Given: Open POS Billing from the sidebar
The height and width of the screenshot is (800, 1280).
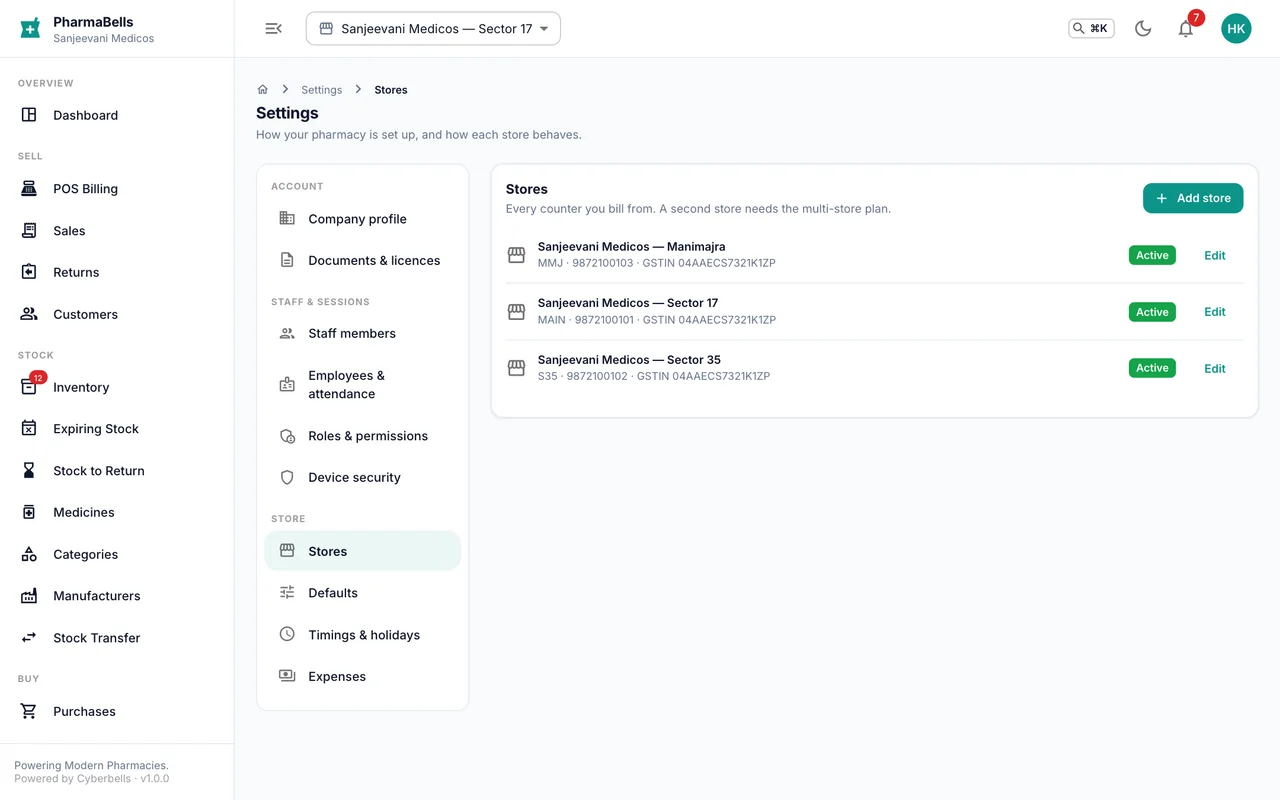Looking at the screenshot, I should point(117,189).
